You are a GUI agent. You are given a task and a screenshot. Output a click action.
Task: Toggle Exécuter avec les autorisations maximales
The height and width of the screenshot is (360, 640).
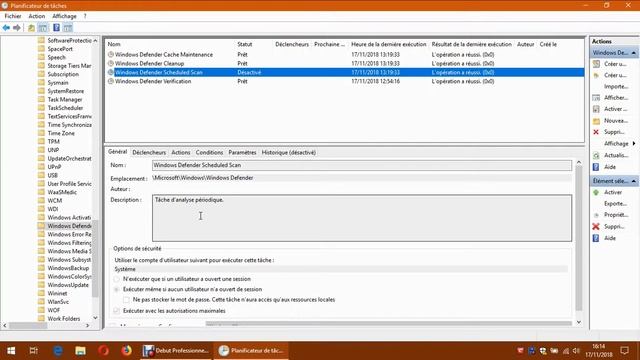point(117,311)
